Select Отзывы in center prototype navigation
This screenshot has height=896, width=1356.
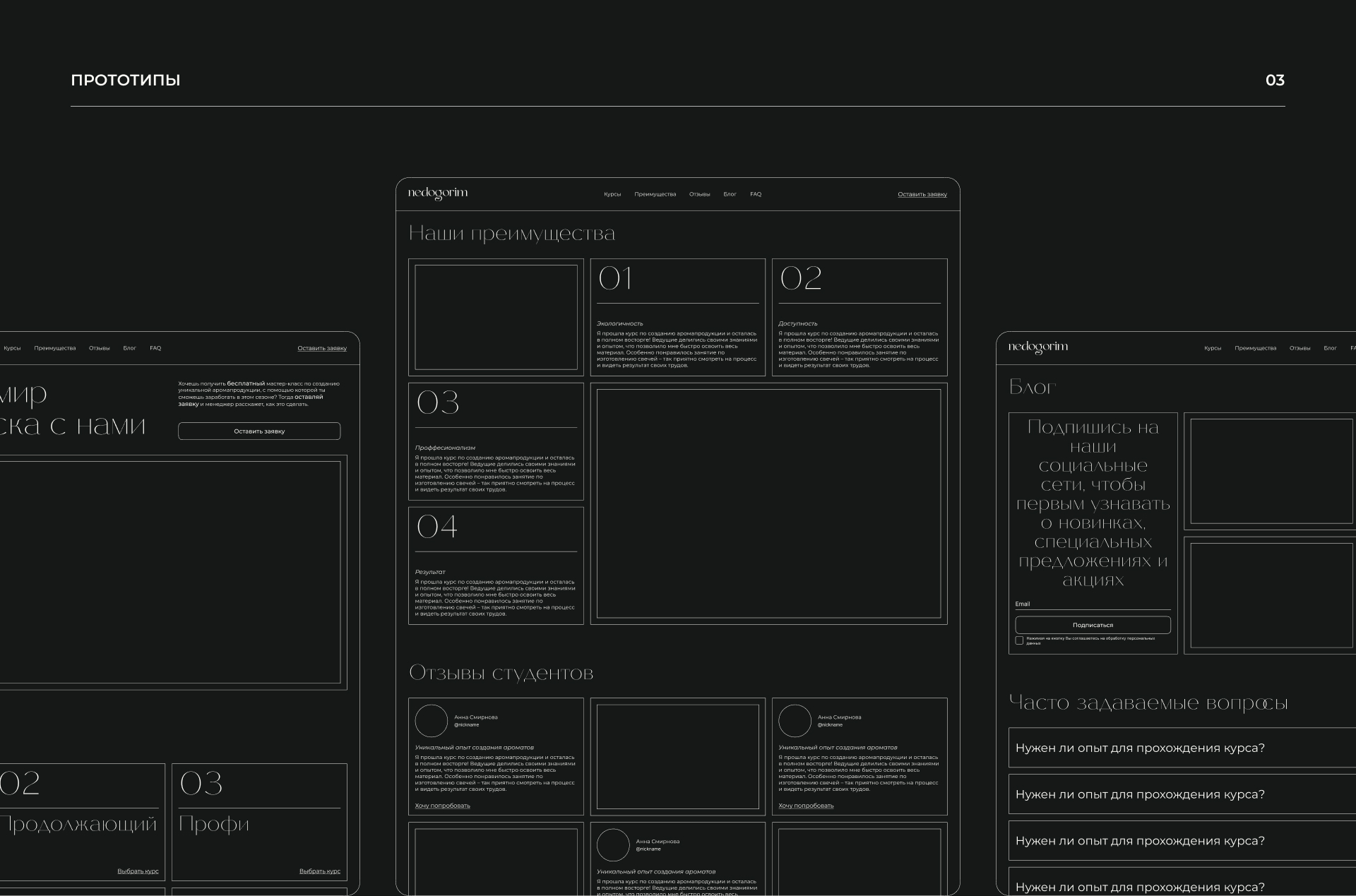(699, 194)
